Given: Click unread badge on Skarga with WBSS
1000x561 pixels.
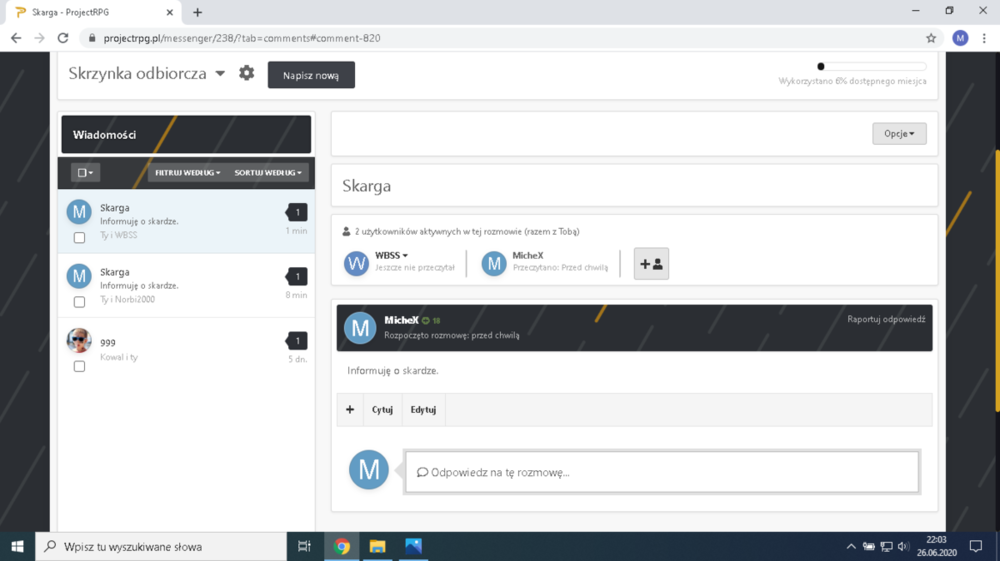Looking at the screenshot, I should pyautogui.click(x=297, y=212).
